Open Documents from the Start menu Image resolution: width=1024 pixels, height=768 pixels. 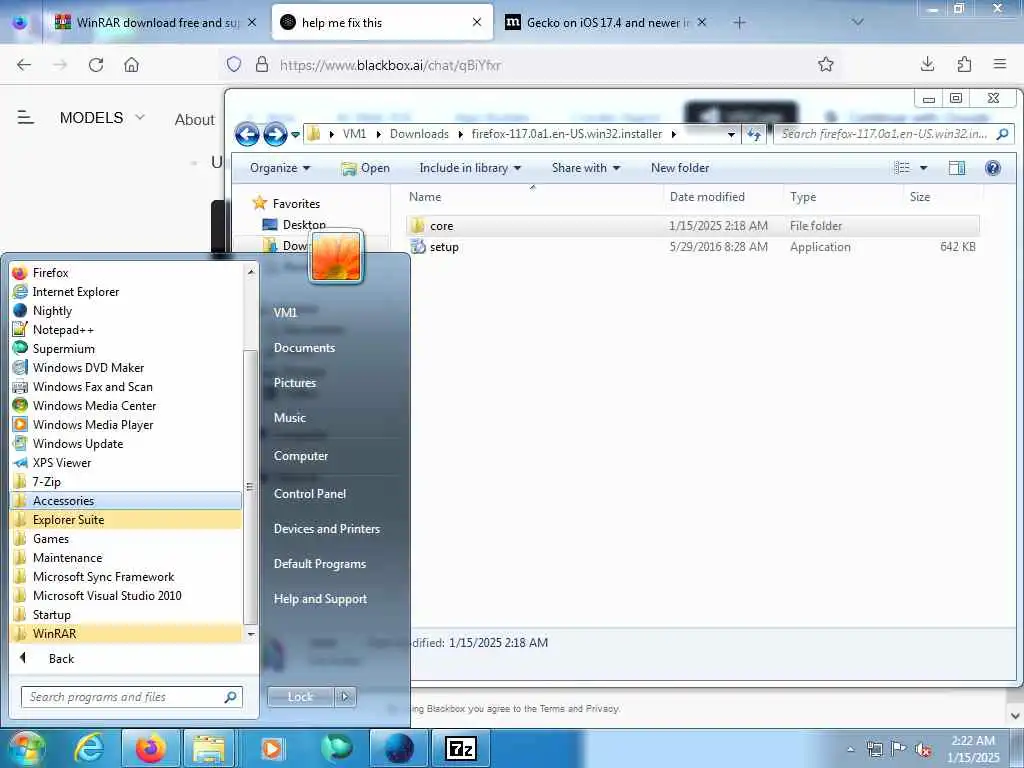pos(304,347)
